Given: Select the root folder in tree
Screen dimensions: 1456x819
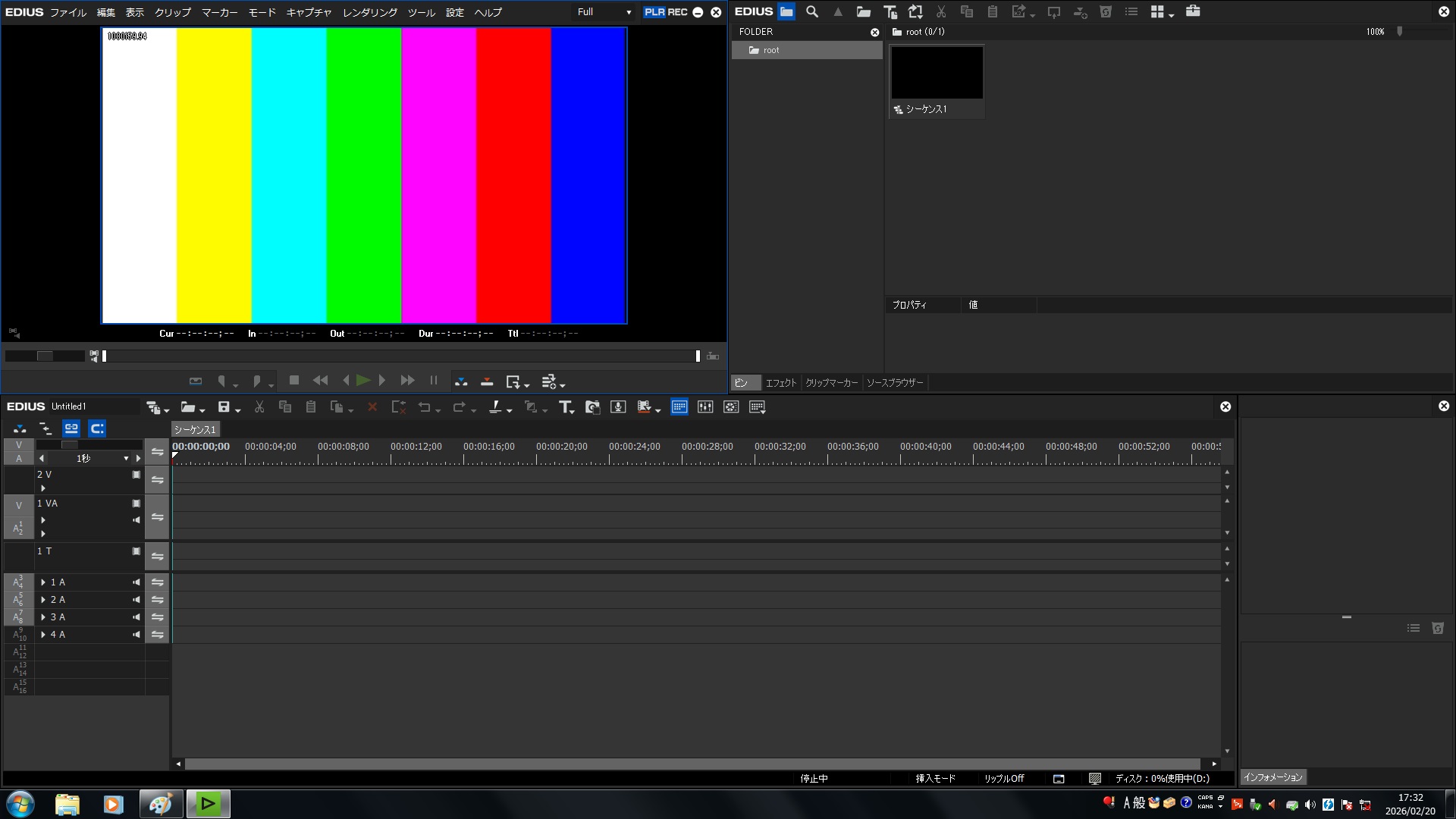Looking at the screenshot, I should coord(771,50).
